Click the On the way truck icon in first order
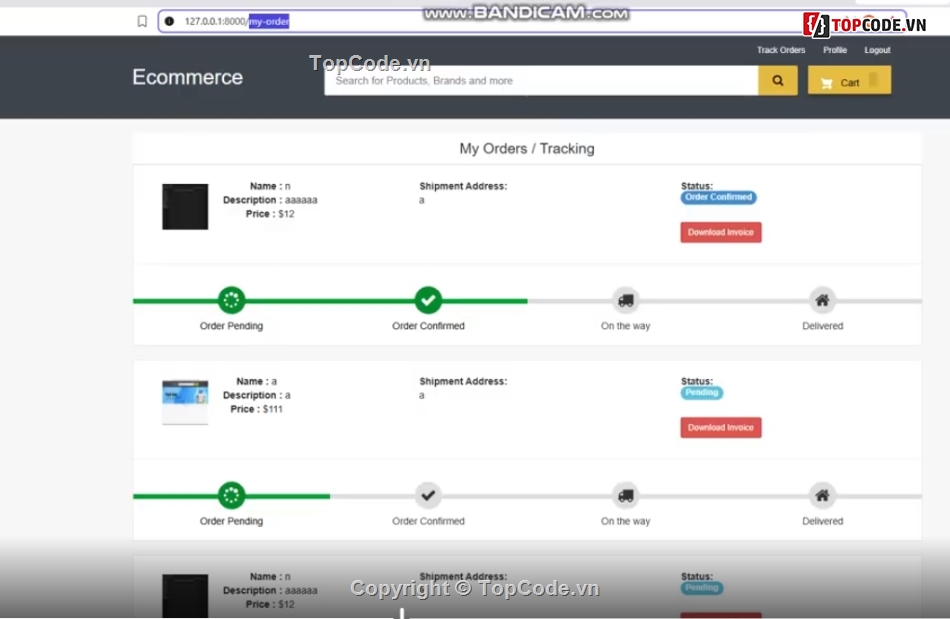Image resolution: width=950 pixels, height=619 pixels. pyautogui.click(x=625, y=300)
